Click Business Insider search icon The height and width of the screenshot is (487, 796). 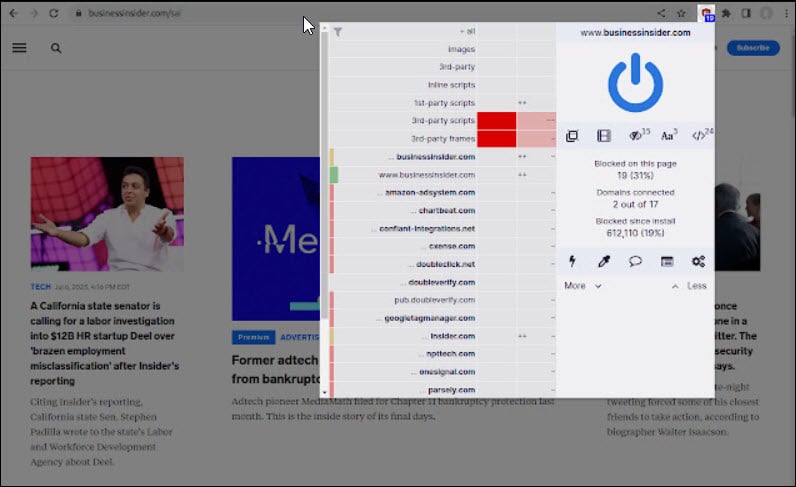(56, 48)
